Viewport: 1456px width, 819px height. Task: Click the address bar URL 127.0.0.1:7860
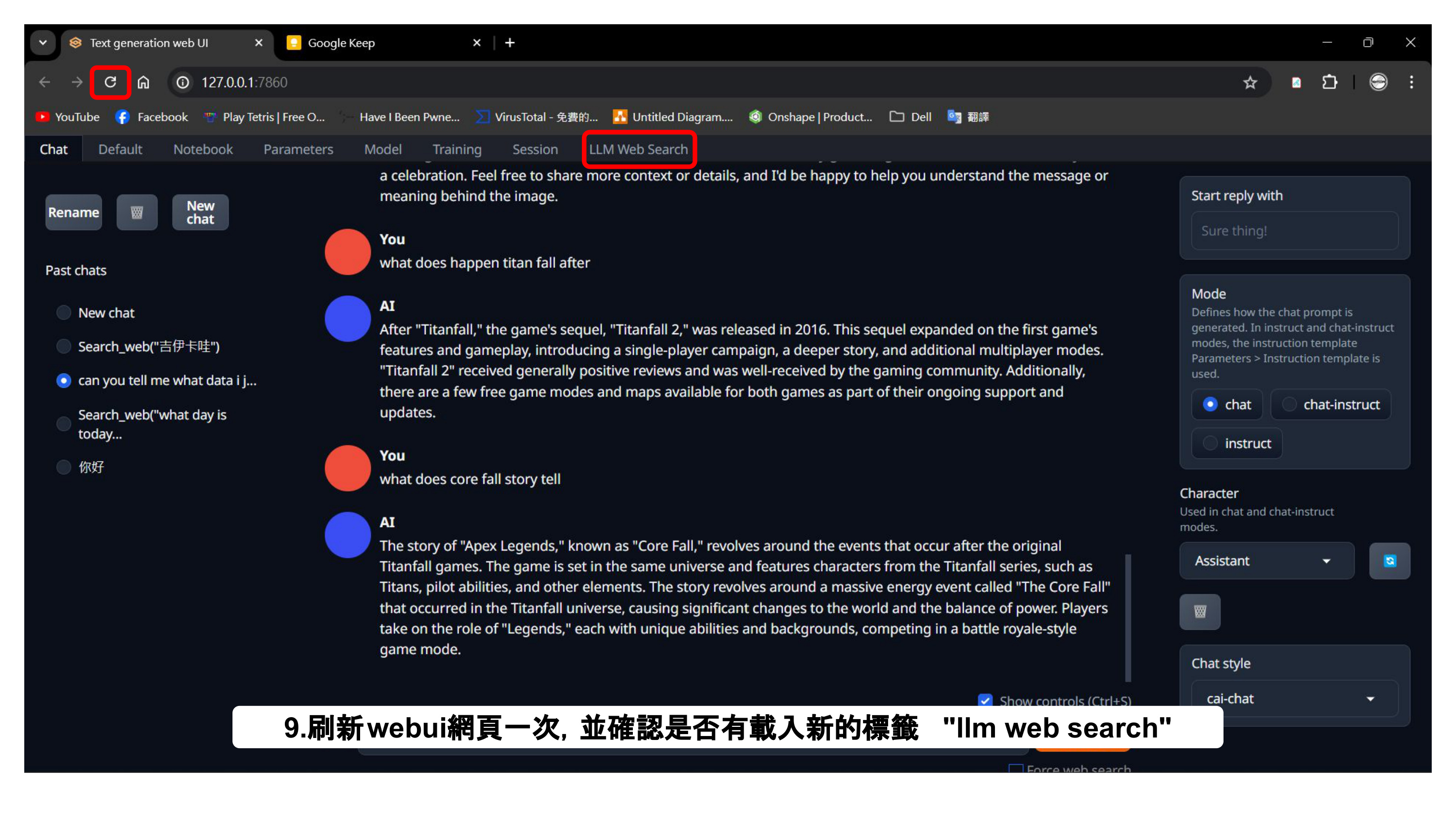(x=245, y=82)
